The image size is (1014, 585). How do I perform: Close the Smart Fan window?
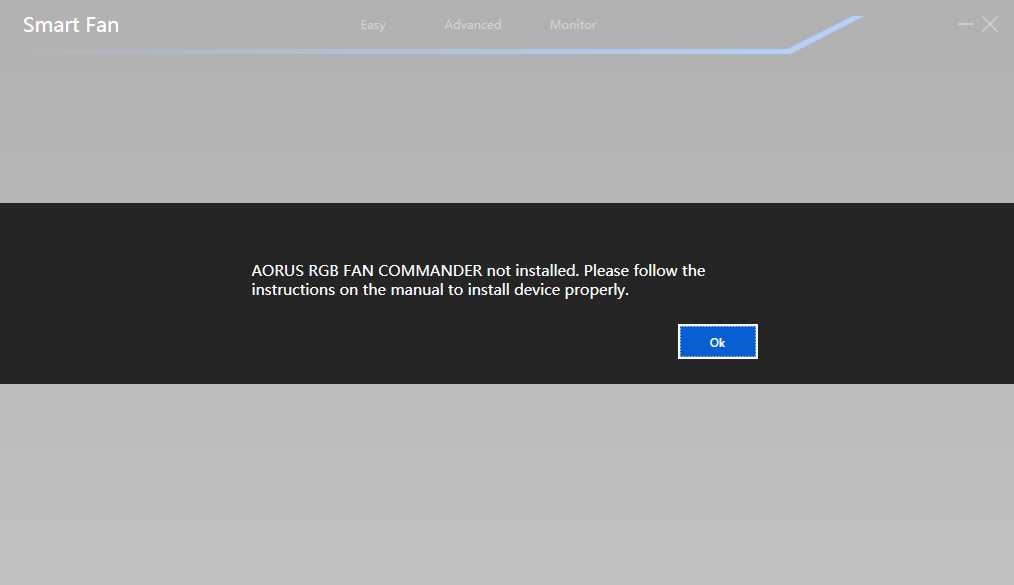pos(989,25)
